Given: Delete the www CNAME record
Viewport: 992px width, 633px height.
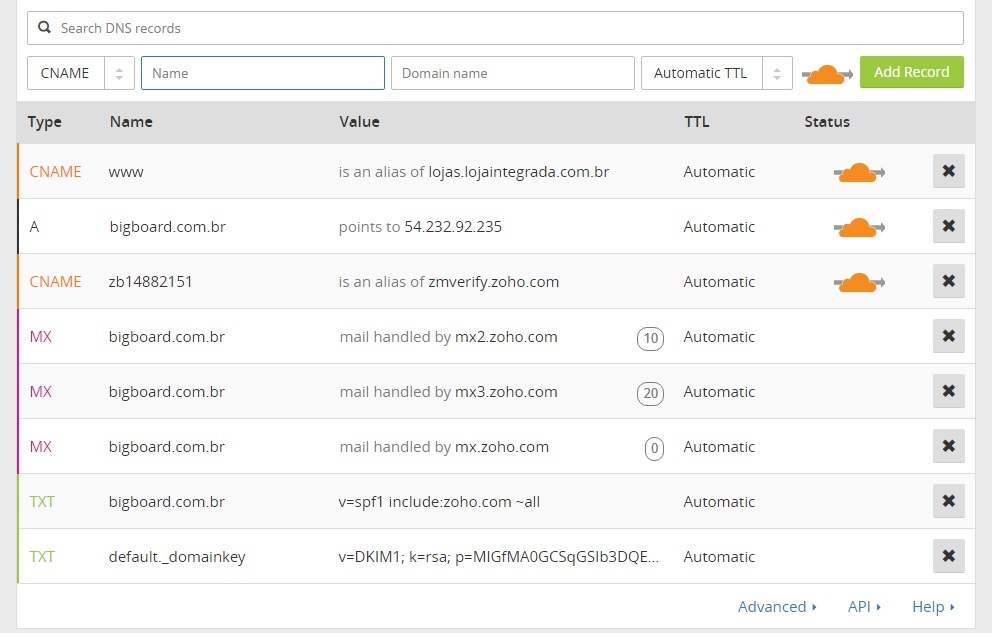Looking at the screenshot, I should tap(948, 172).
